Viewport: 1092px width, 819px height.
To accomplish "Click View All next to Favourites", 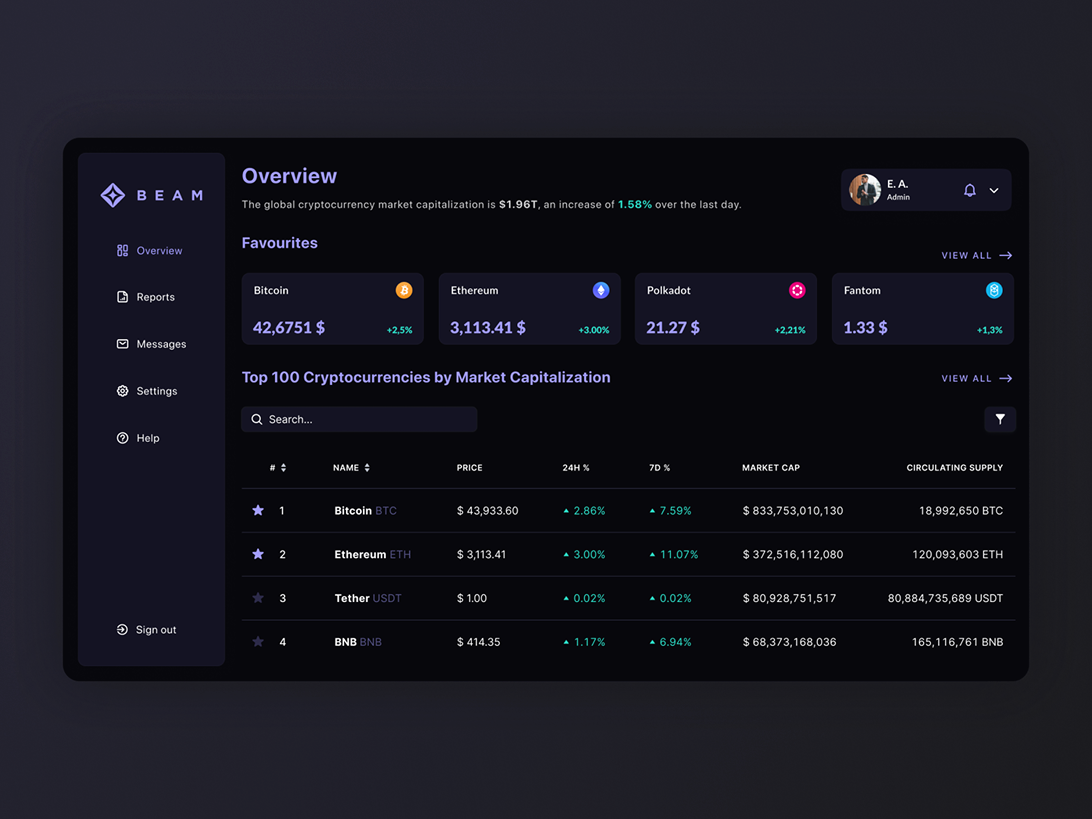I will pos(976,256).
